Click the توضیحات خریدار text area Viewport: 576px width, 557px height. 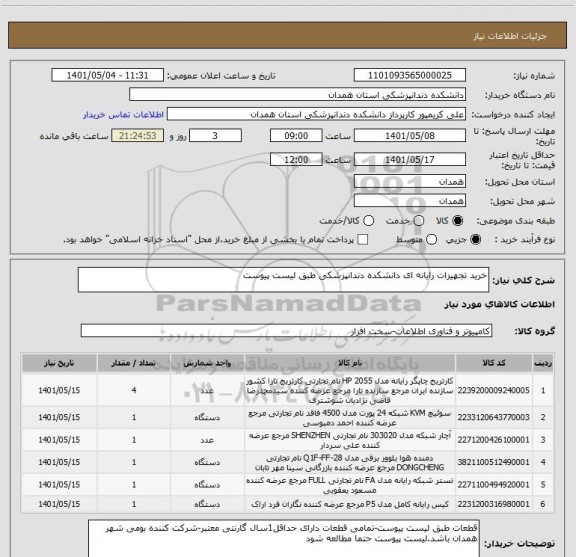coord(284,538)
